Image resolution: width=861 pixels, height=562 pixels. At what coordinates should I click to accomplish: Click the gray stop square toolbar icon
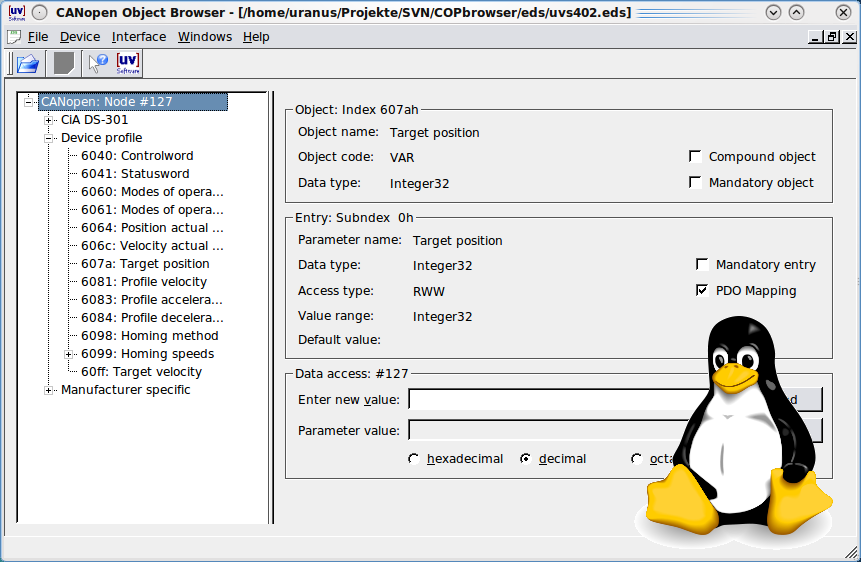coord(64,64)
